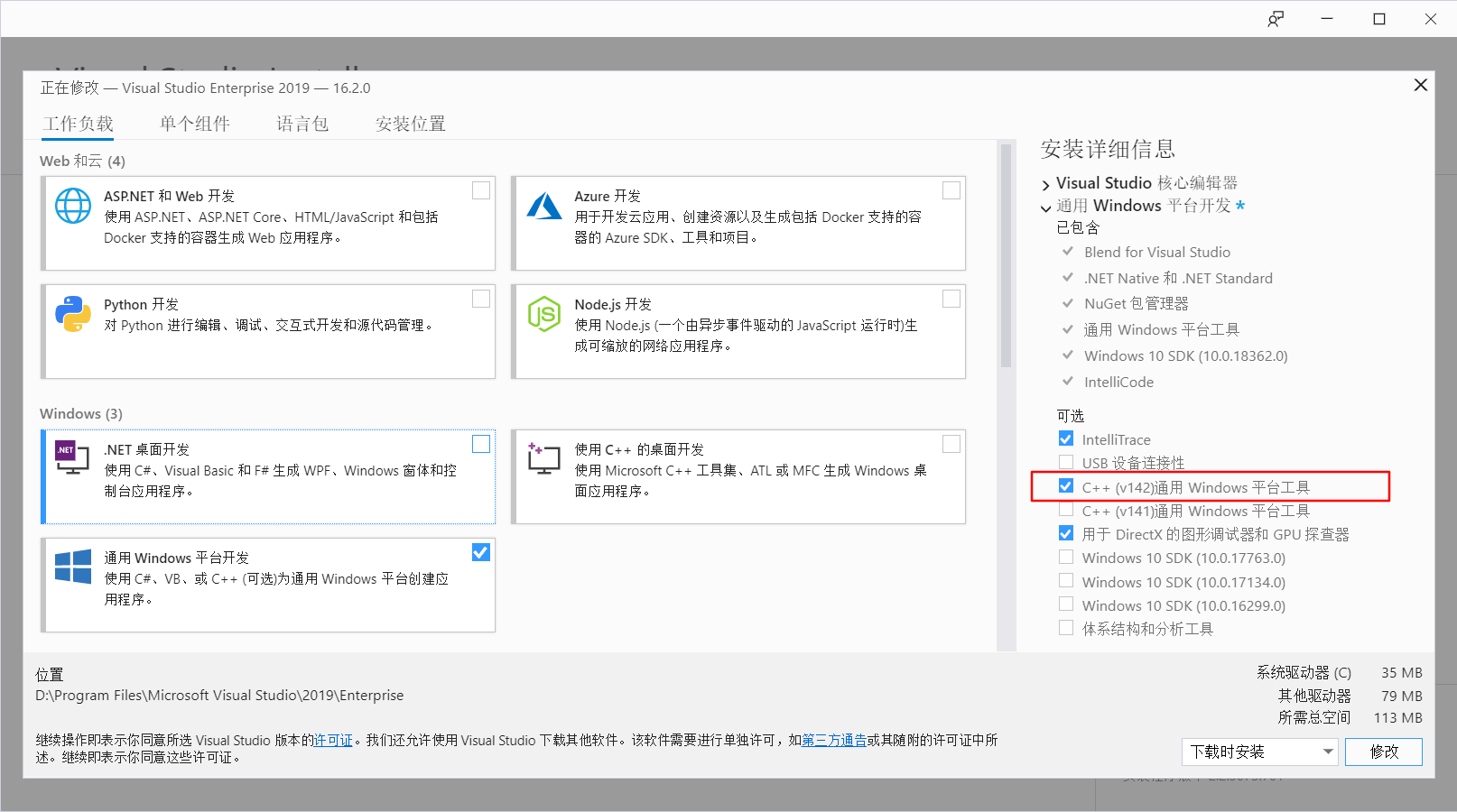The width and height of the screenshot is (1457, 812).
Task: Switch to the 工作负载 tab
Action: point(79,124)
